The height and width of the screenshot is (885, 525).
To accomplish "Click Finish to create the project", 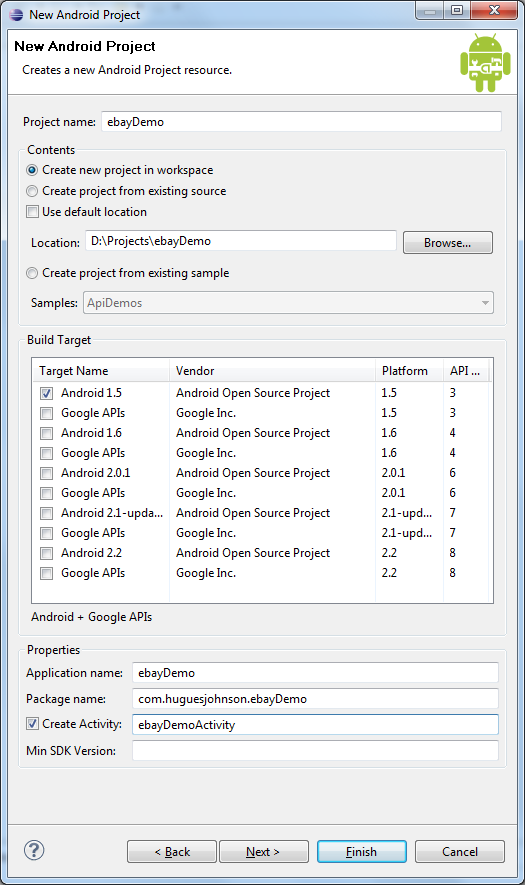I will [x=362, y=852].
